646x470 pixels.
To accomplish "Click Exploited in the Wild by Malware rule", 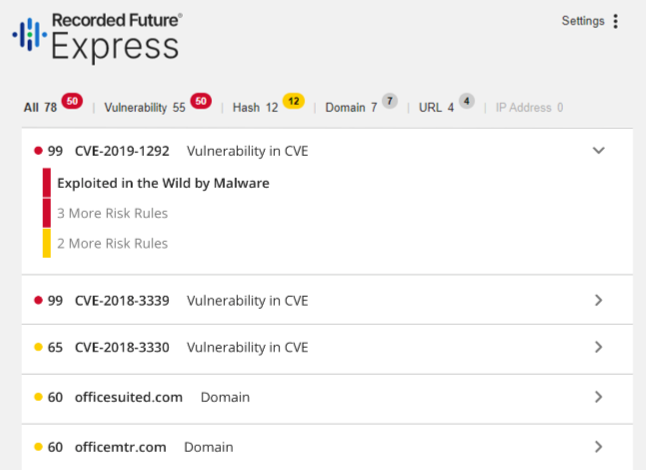I will click(163, 183).
